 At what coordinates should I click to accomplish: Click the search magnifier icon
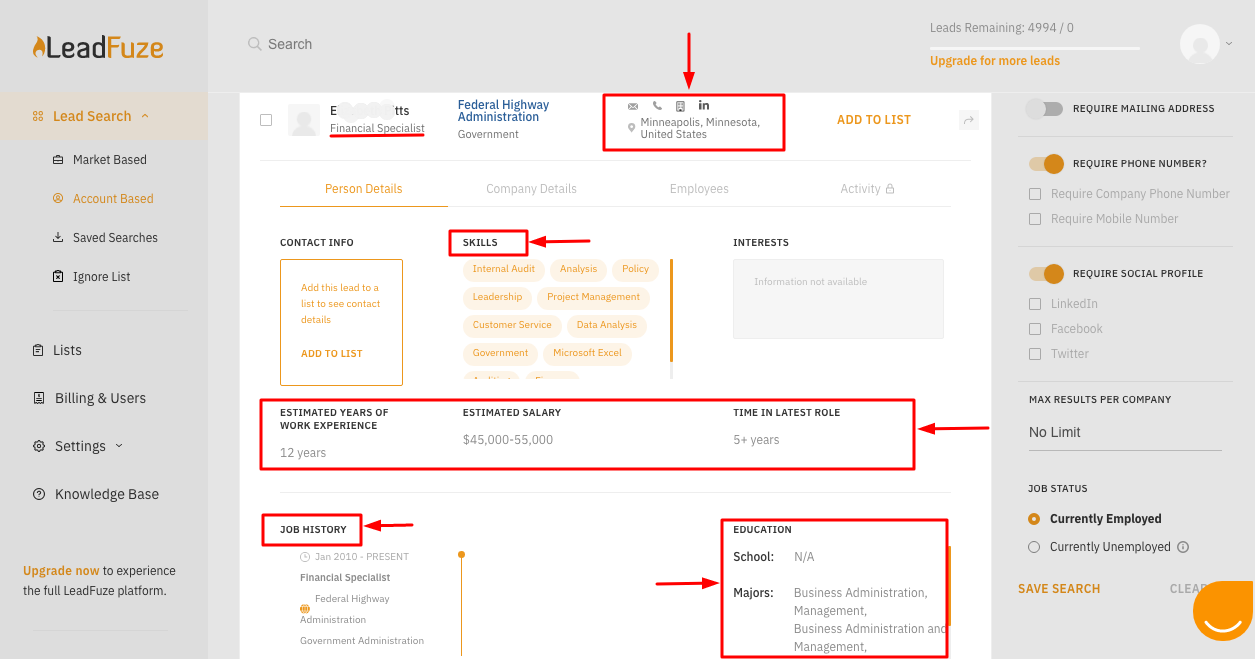click(255, 44)
